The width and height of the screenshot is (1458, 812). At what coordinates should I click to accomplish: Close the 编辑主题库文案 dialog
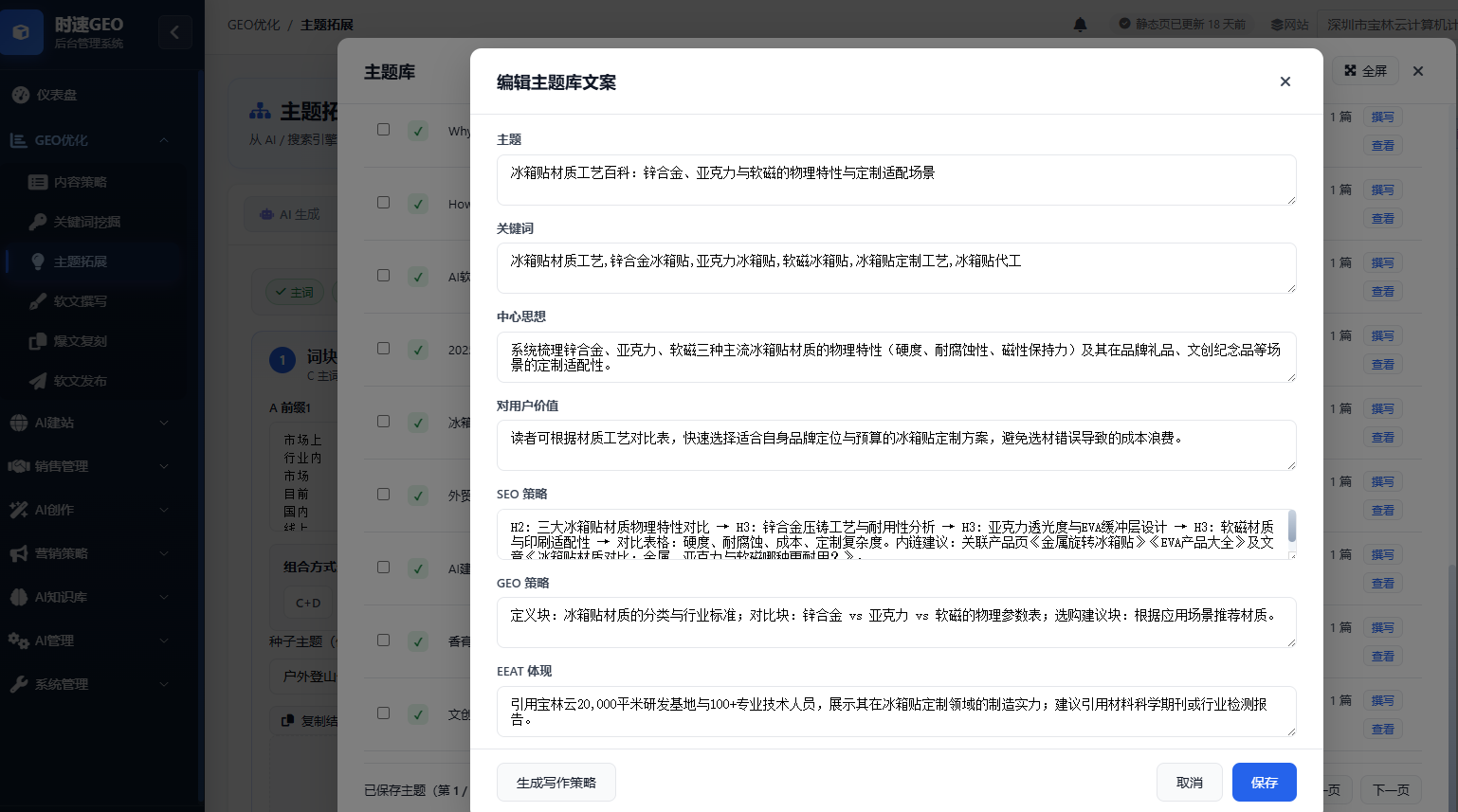[1285, 81]
